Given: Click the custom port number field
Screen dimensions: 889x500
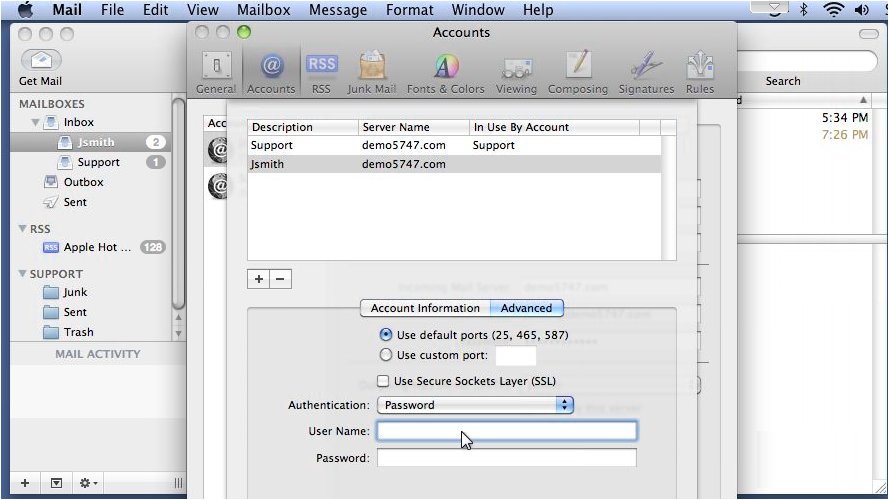Looking at the screenshot, I should point(515,355).
